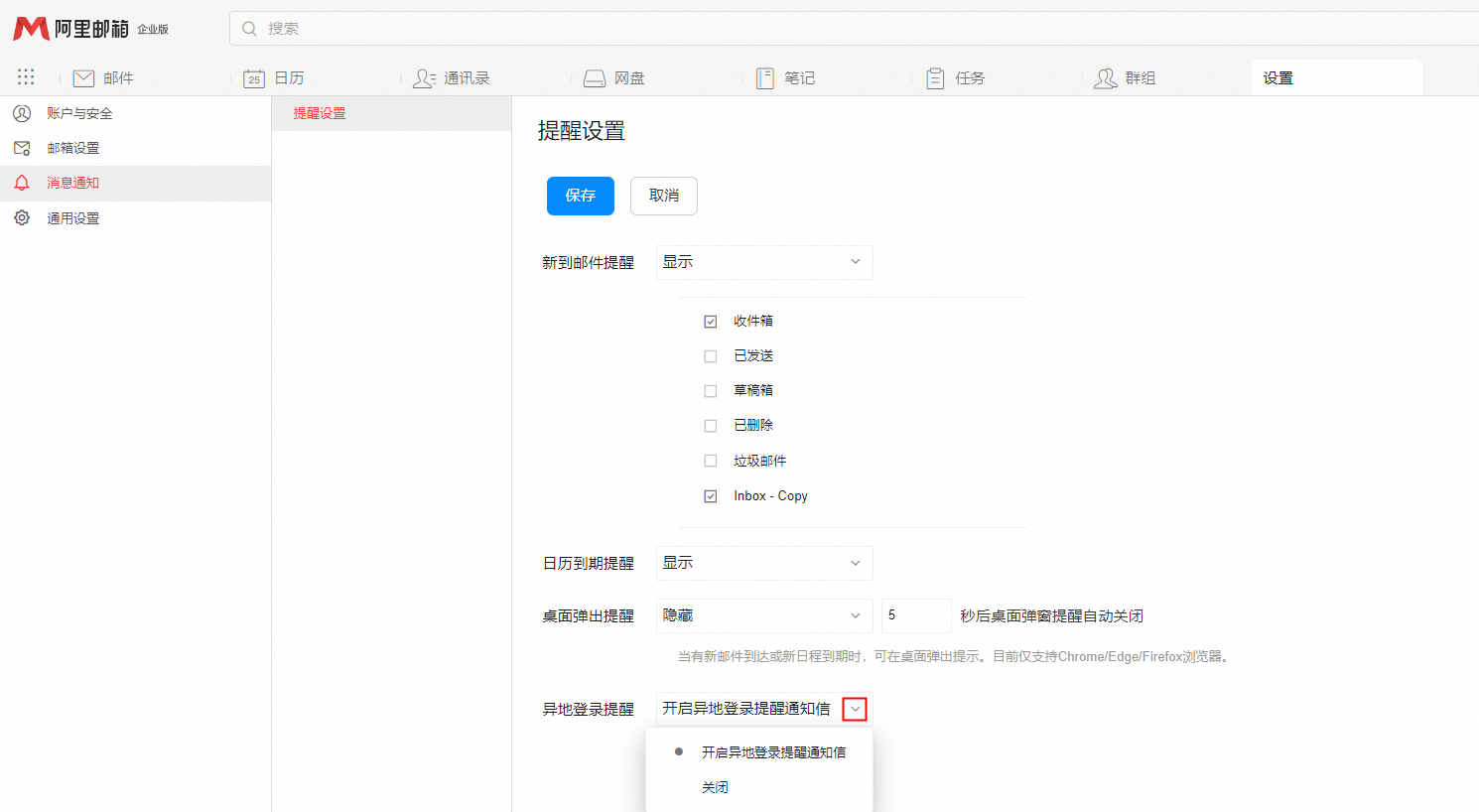Click the account and security user icon

point(22,113)
